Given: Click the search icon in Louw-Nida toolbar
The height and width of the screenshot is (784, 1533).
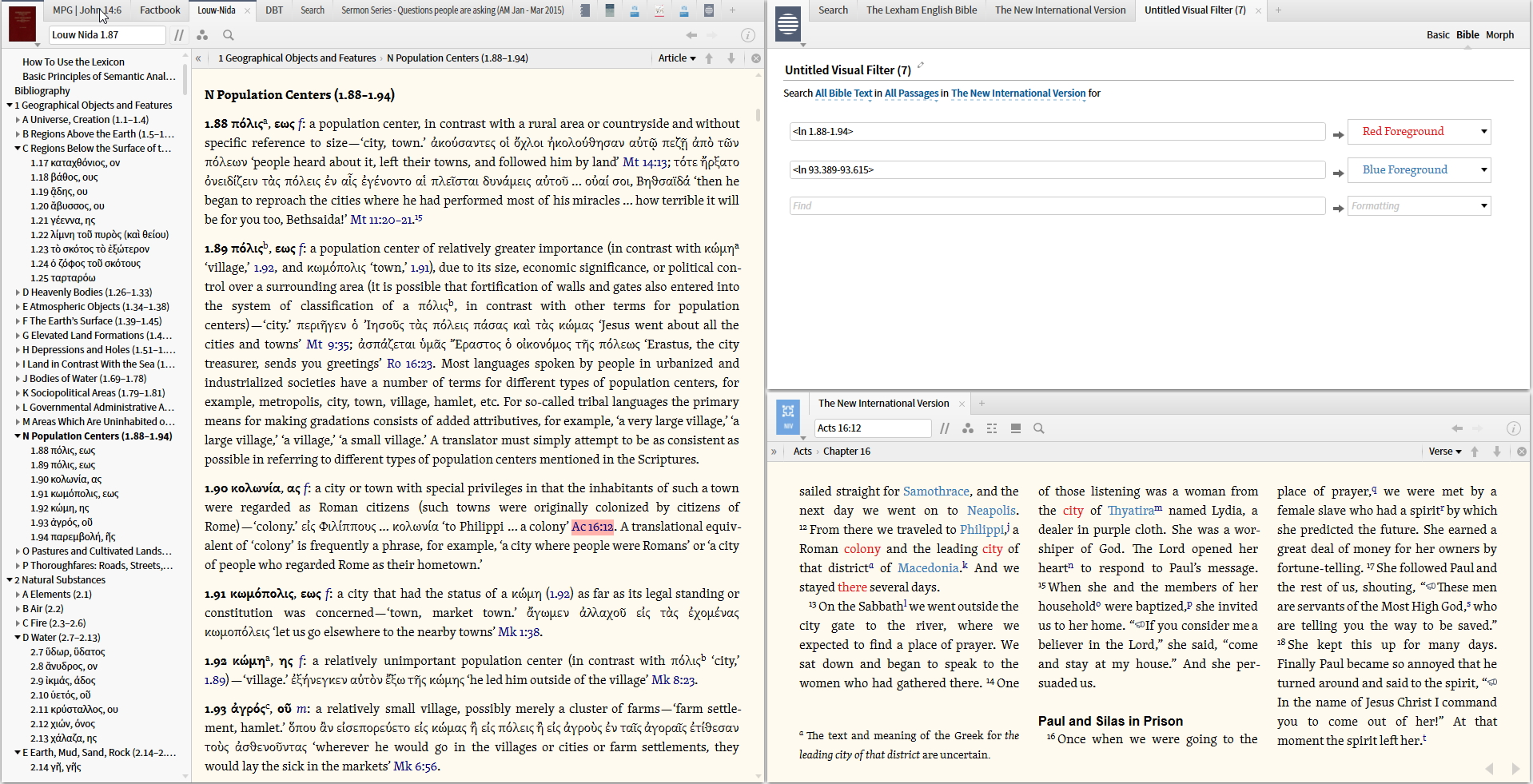Looking at the screenshot, I should pos(229,35).
